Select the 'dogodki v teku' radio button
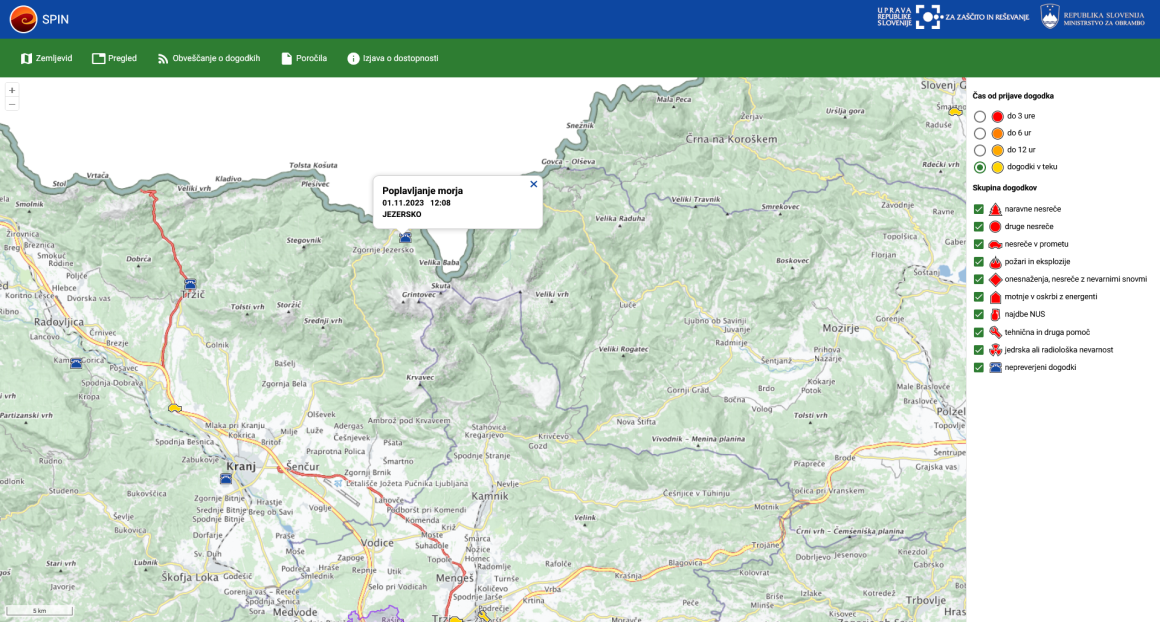Image resolution: width=1160 pixels, height=622 pixels. pos(979,167)
